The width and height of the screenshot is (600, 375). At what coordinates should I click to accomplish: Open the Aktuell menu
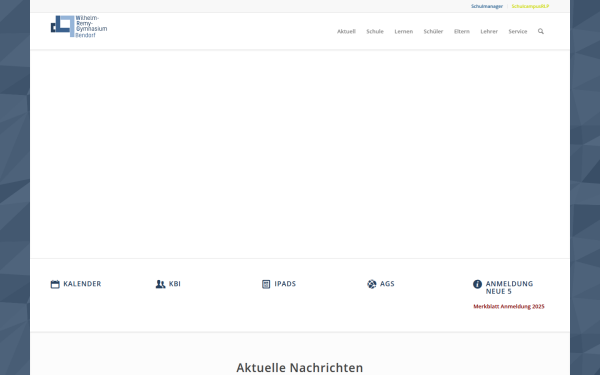click(x=346, y=31)
